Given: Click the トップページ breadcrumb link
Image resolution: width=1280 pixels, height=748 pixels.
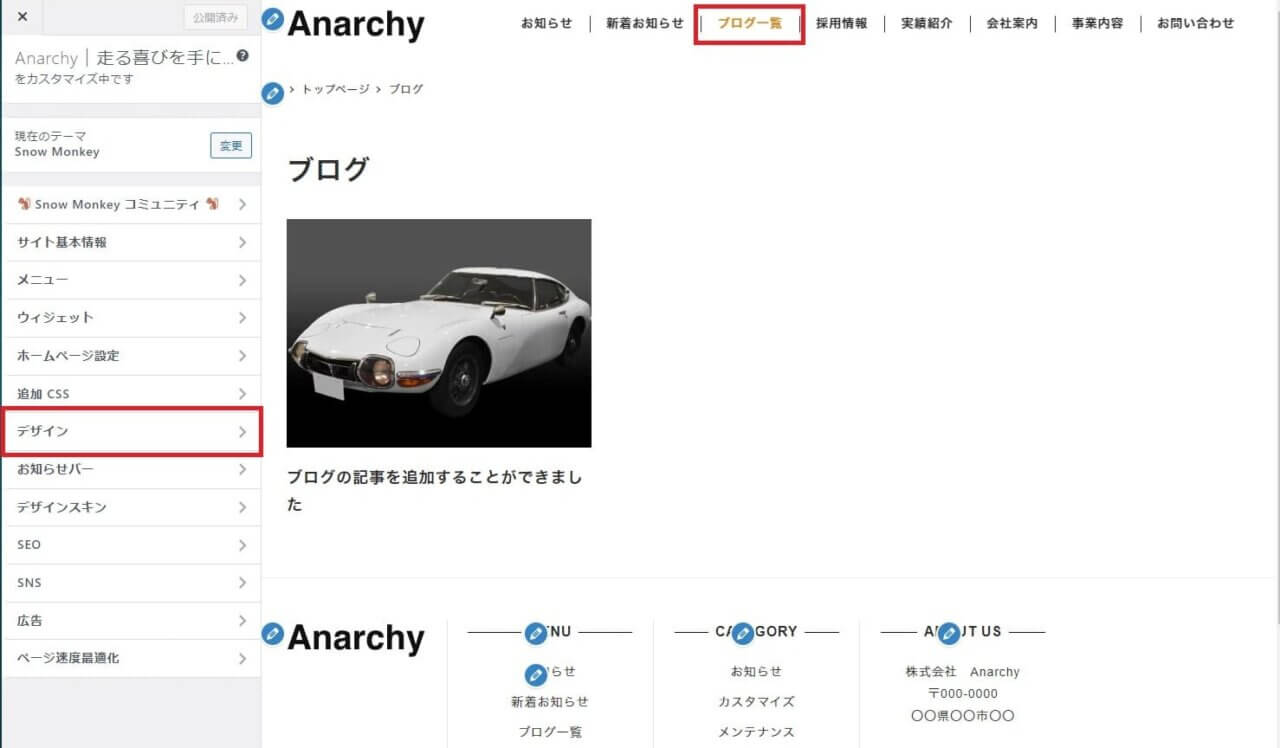Looking at the screenshot, I should click(336, 89).
